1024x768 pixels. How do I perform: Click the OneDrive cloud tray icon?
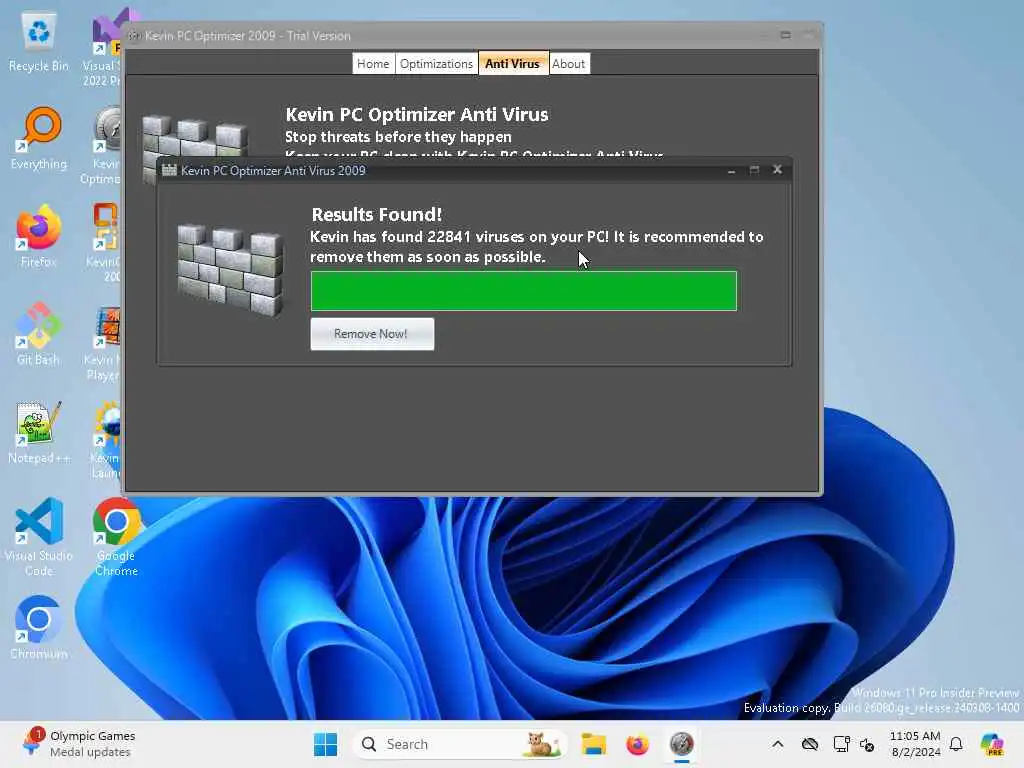click(x=810, y=744)
